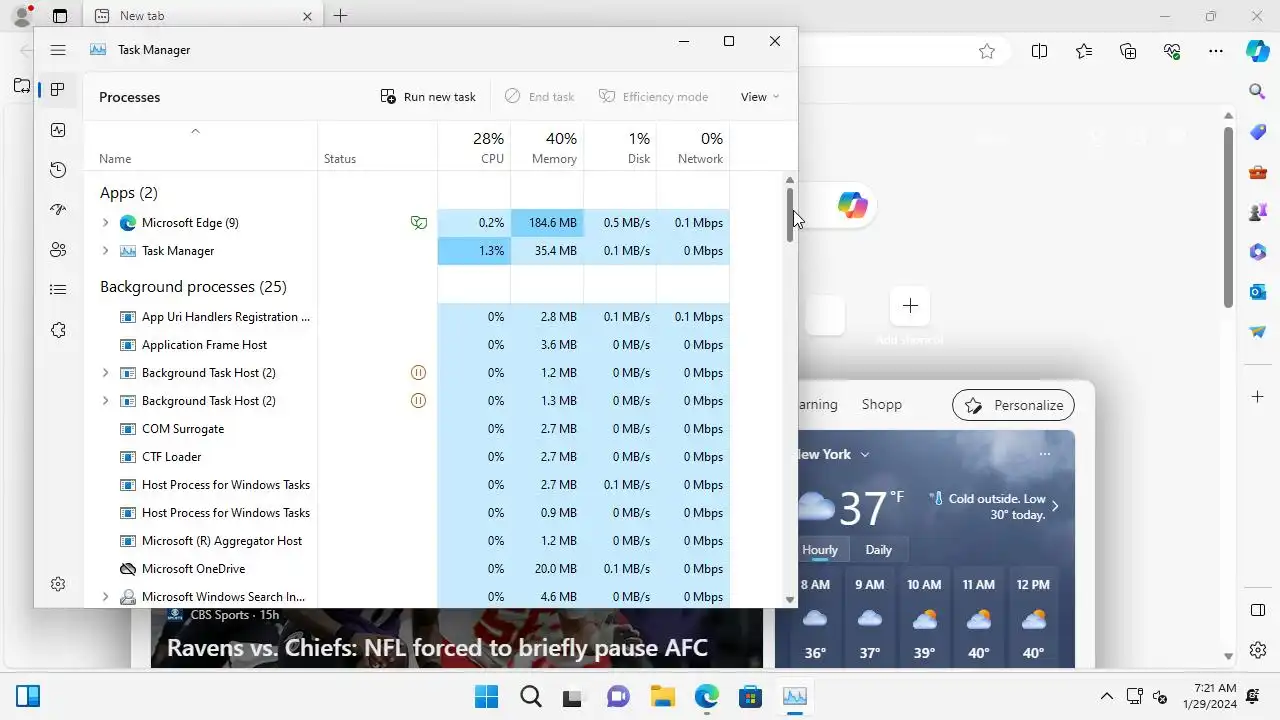Image resolution: width=1280 pixels, height=720 pixels.
Task: Sort processes by the CPU column header
Action: tap(474, 148)
